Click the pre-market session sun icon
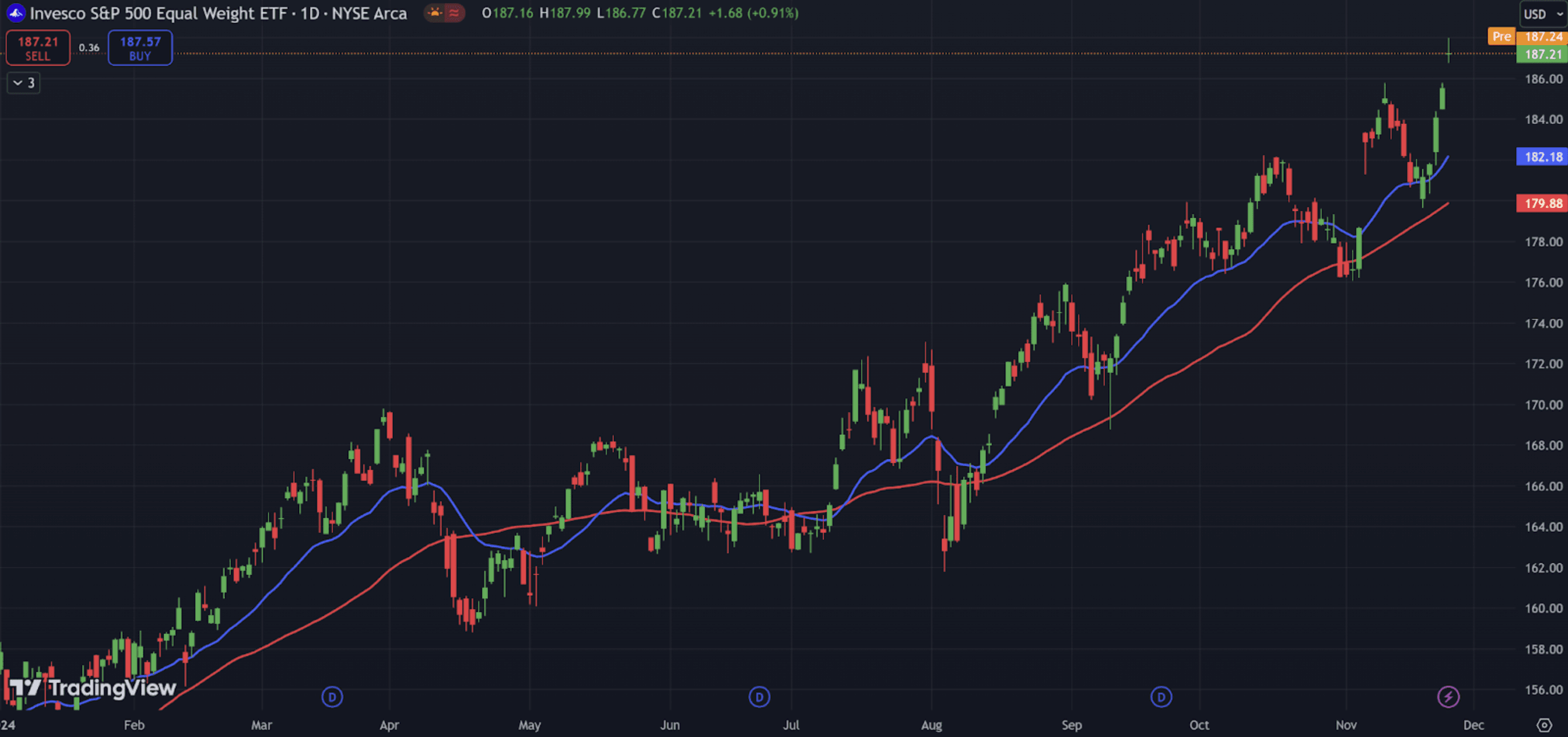The height and width of the screenshot is (737, 1568). tap(435, 13)
